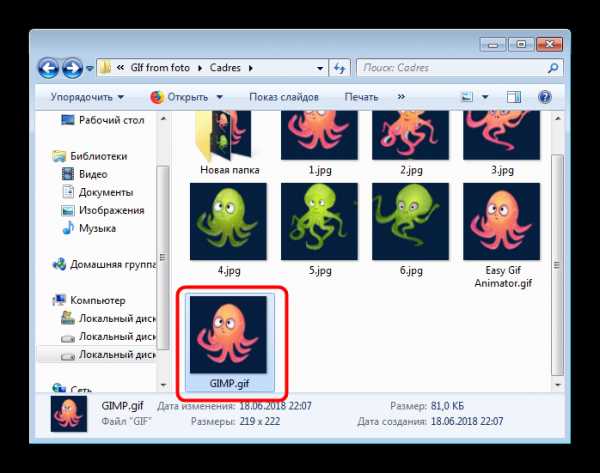Click the GIMP.gif preview in details pane
Image resolution: width=600 pixels, height=473 pixels.
point(69,414)
